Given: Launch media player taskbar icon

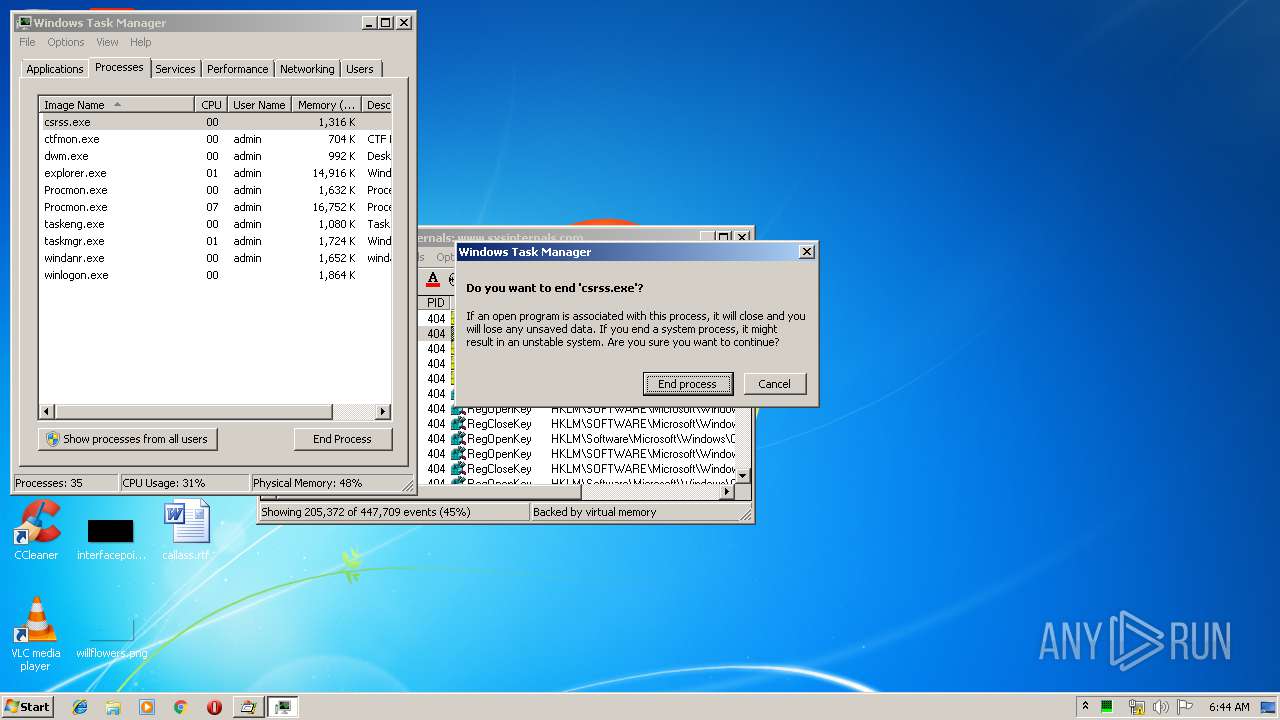Looking at the screenshot, I should pos(147,707).
